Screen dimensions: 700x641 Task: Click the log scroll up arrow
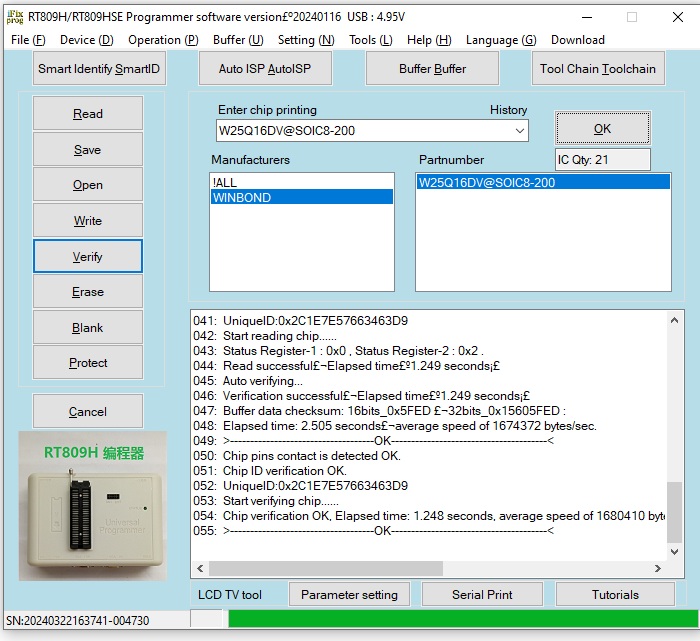point(674,320)
